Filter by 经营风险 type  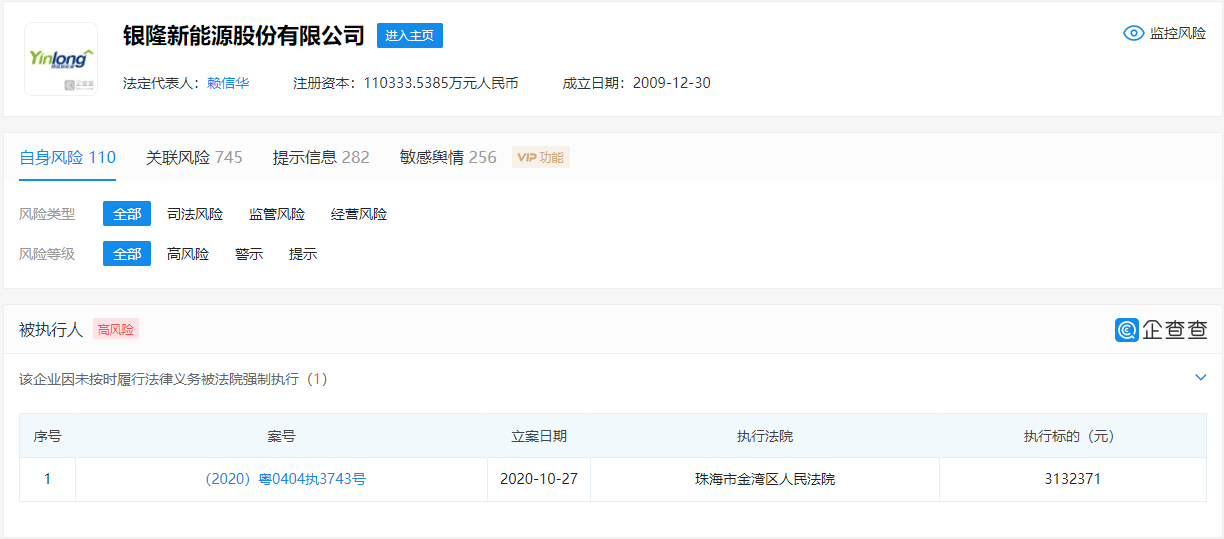(x=359, y=214)
